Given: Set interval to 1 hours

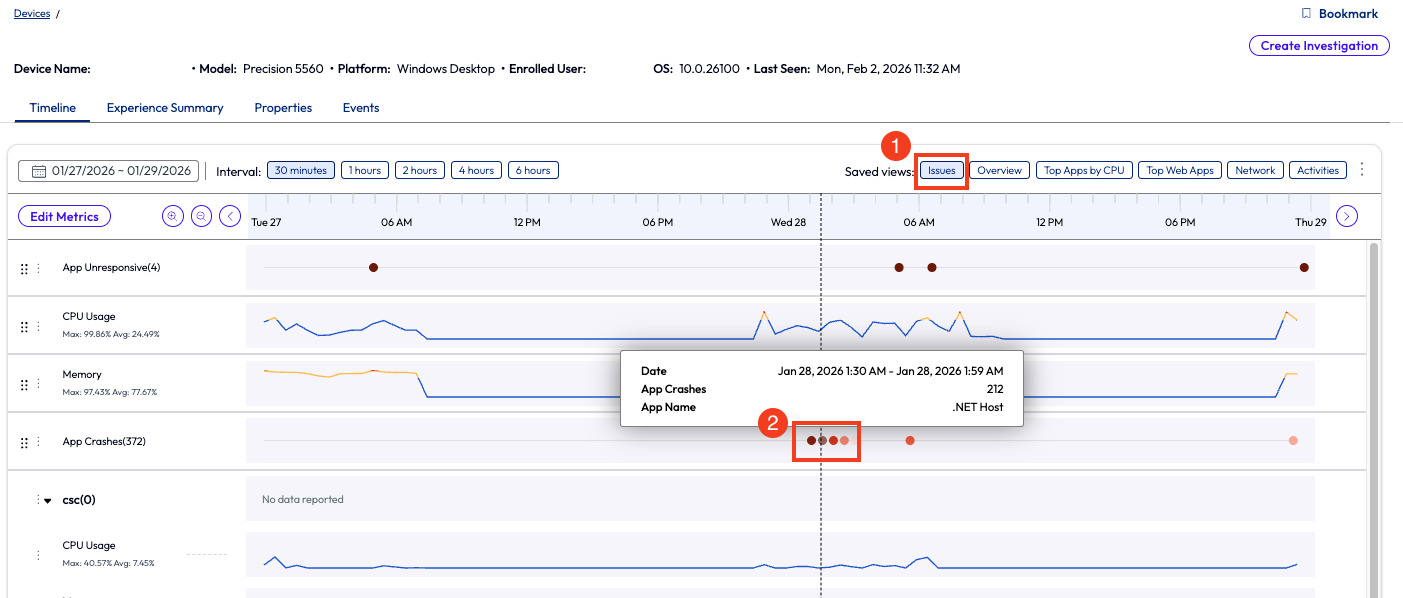Looking at the screenshot, I should click(x=365, y=170).
